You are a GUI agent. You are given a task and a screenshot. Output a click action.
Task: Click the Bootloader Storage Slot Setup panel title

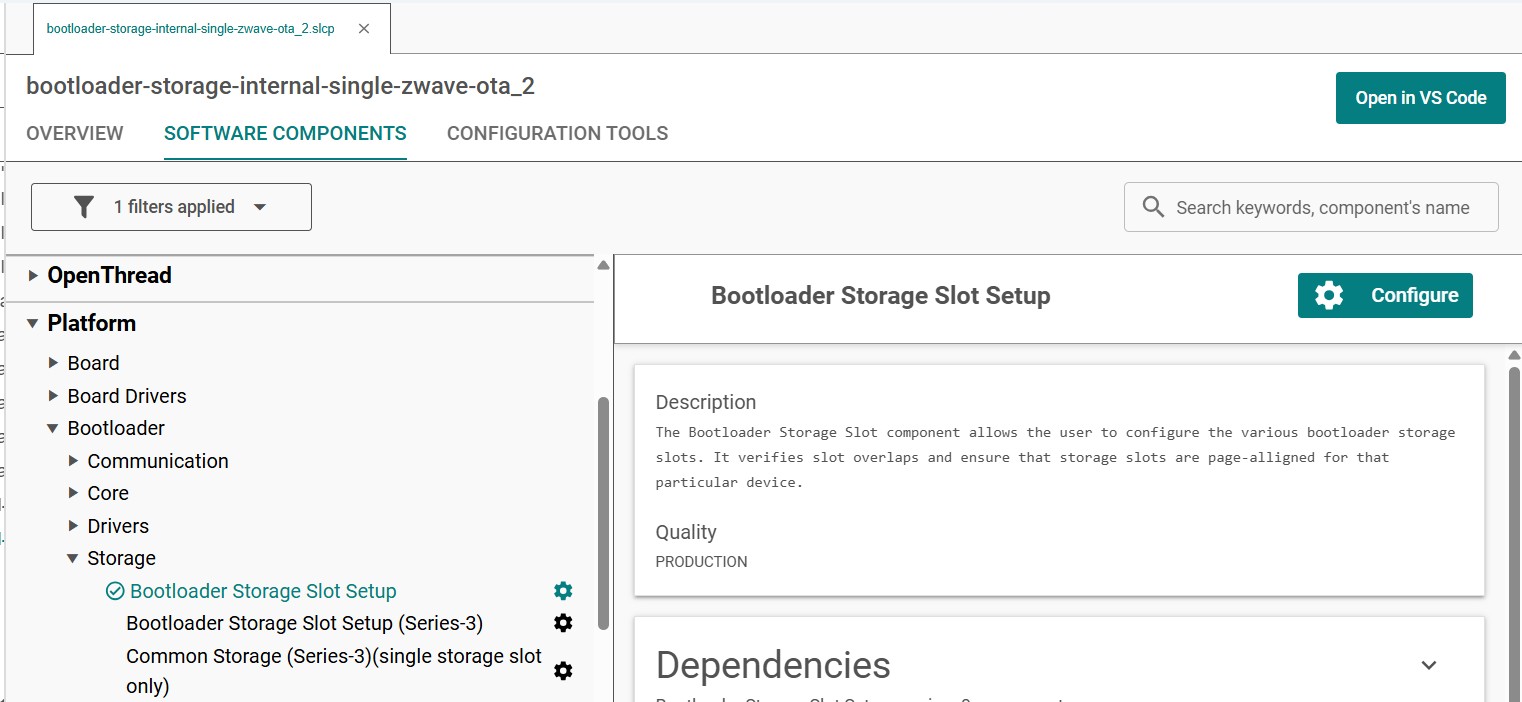pos(880,296)
